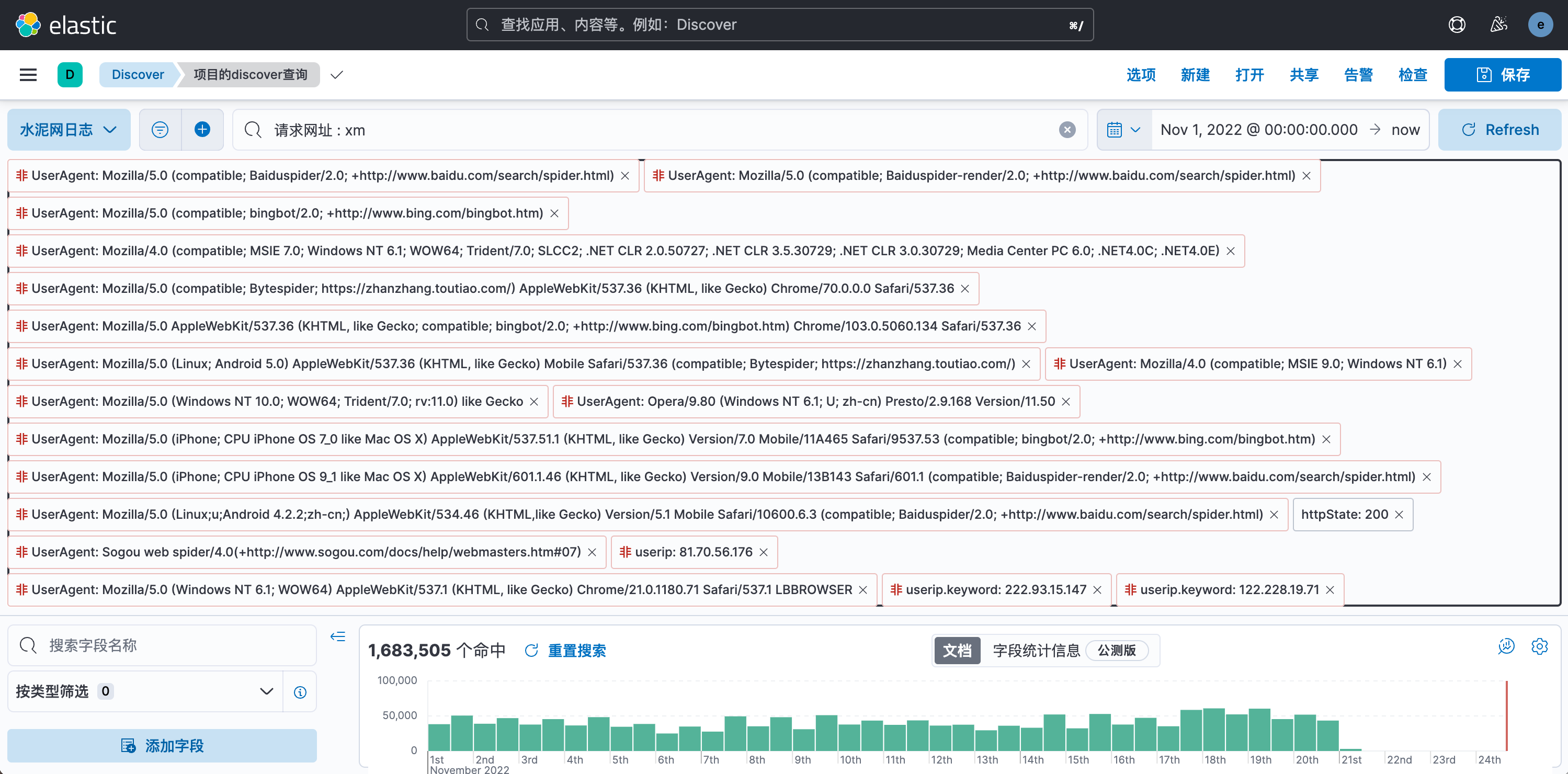Screen dimensions: 1568x774
Task: Click the Refresh button
Action: 1499,130
